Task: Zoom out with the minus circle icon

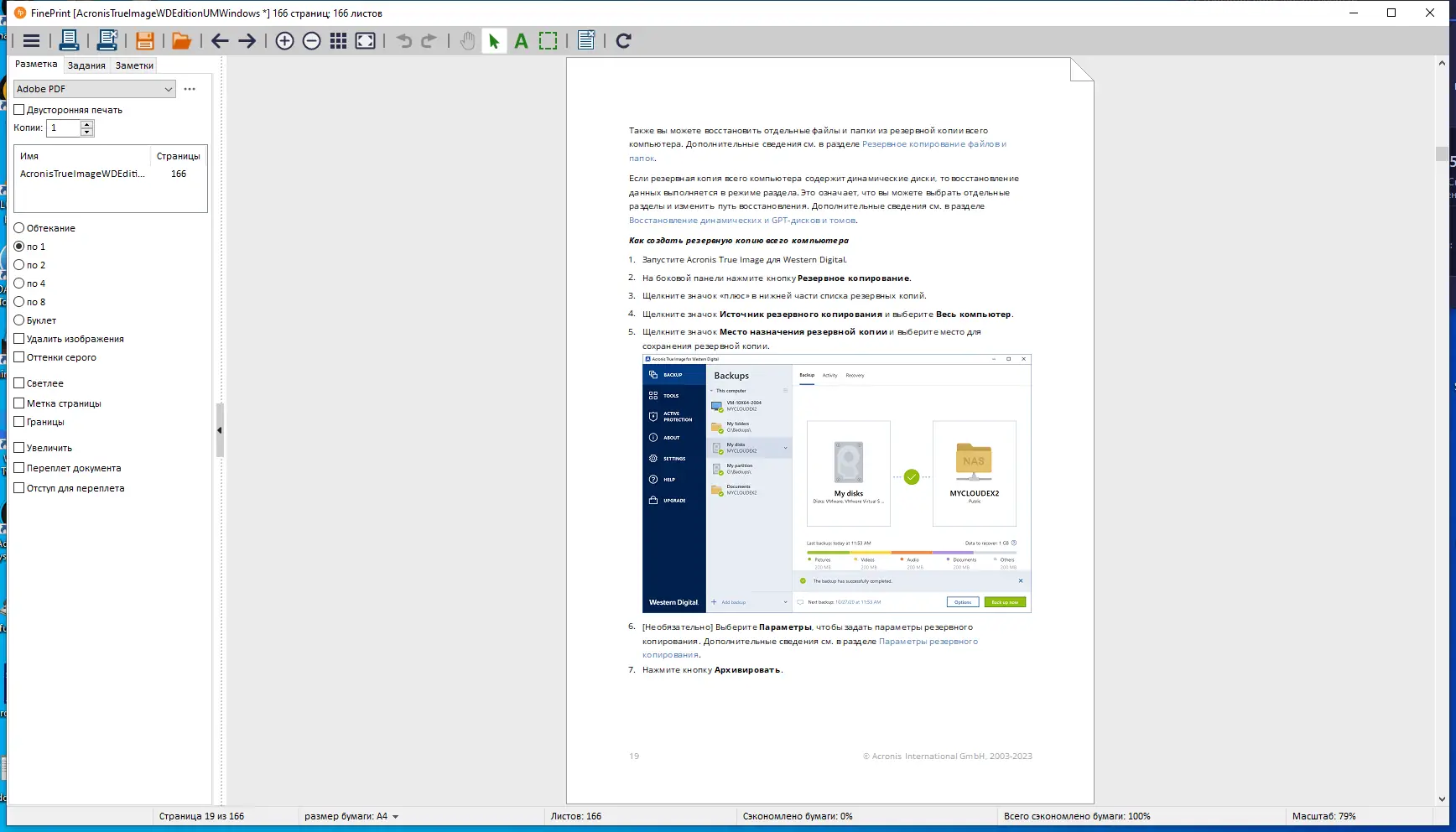Action: coord(311,40)
